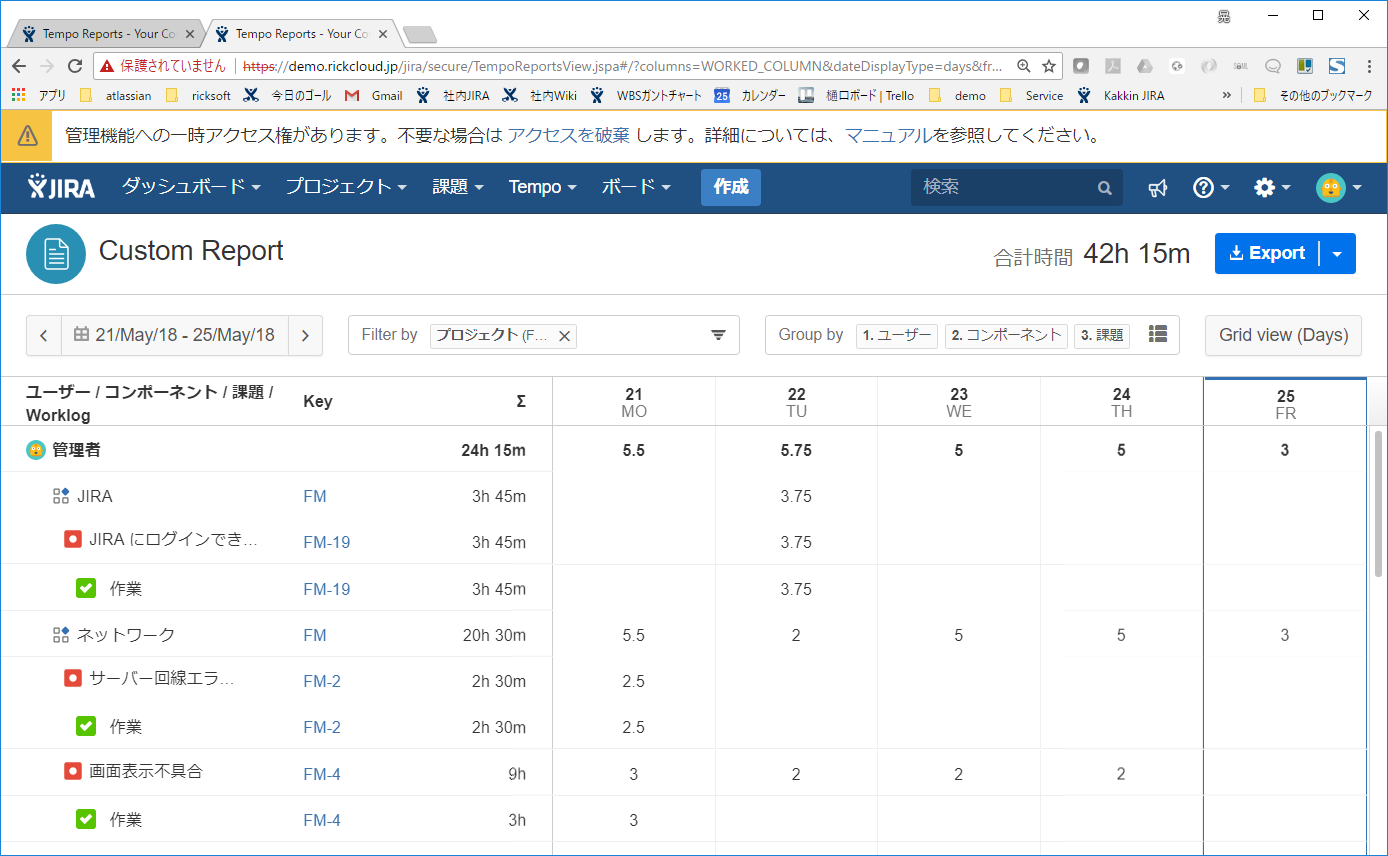Click the Custom Report document icon
1388x856 pixels.
[x=56, y=254]
